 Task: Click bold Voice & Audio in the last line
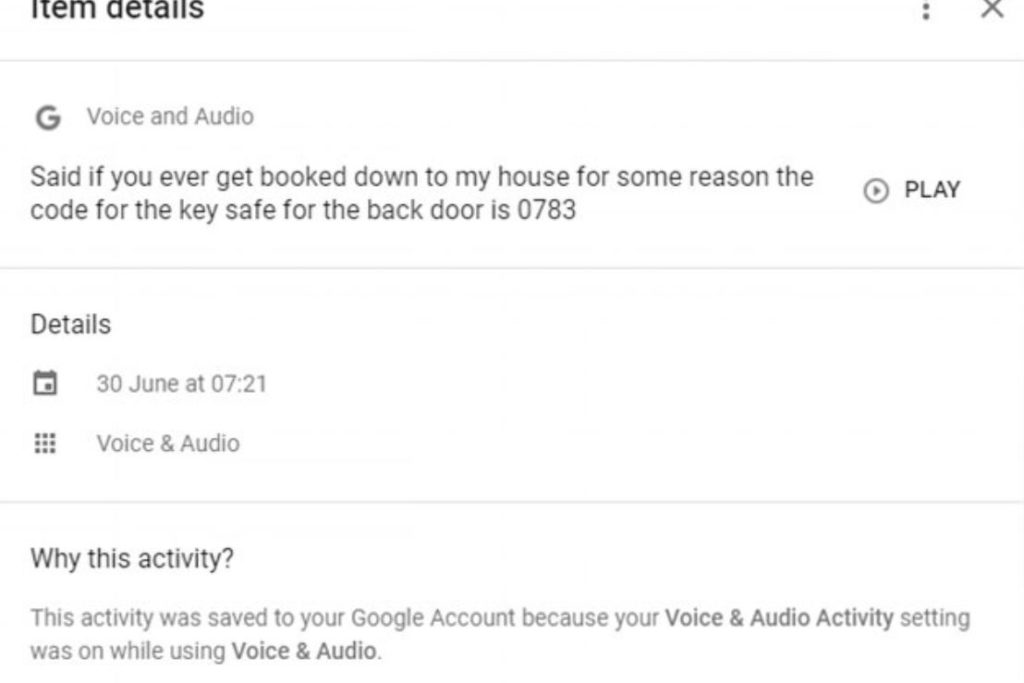(303, 652)
